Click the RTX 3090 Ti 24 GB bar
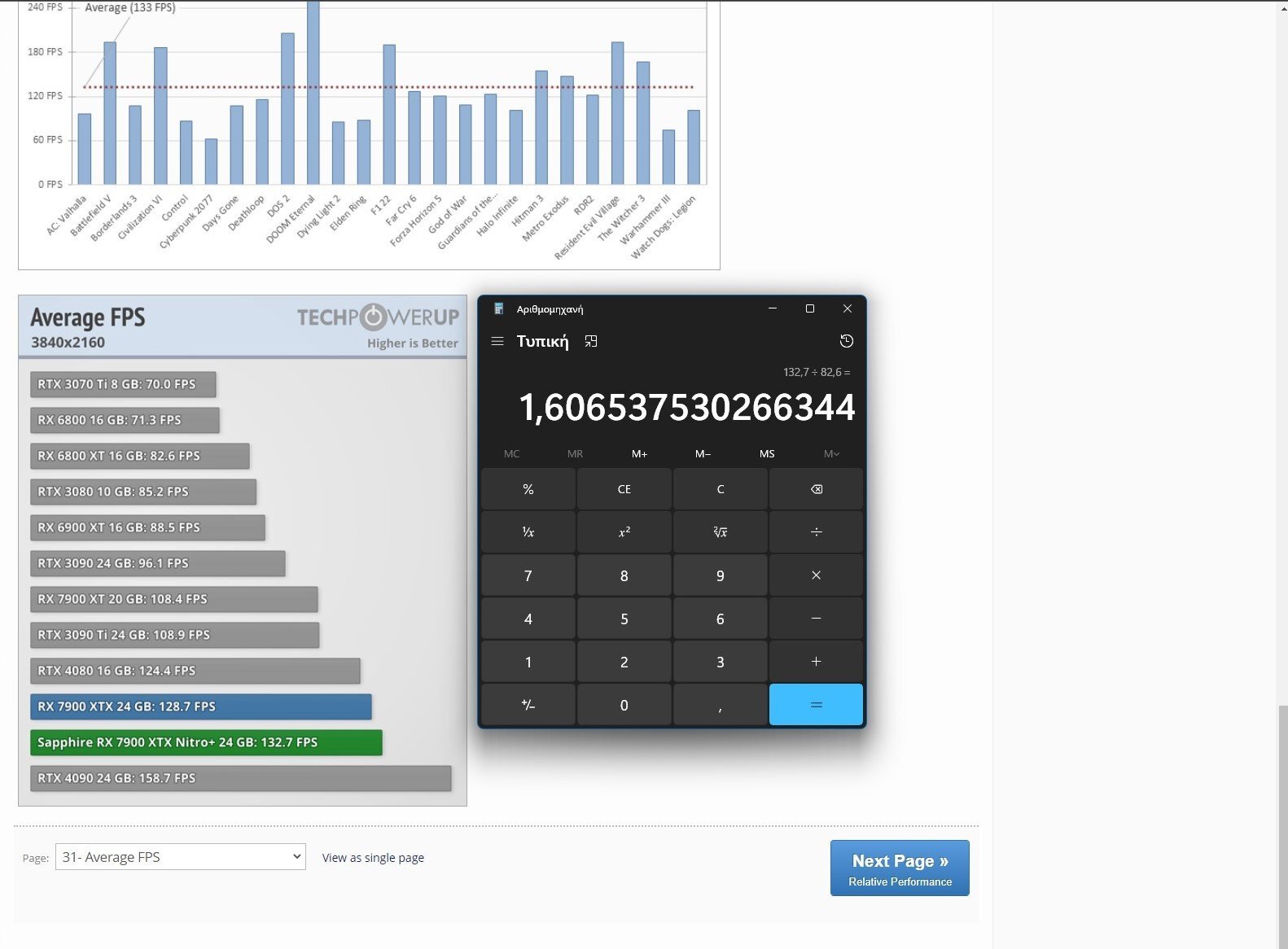 [x=175, y=635]
